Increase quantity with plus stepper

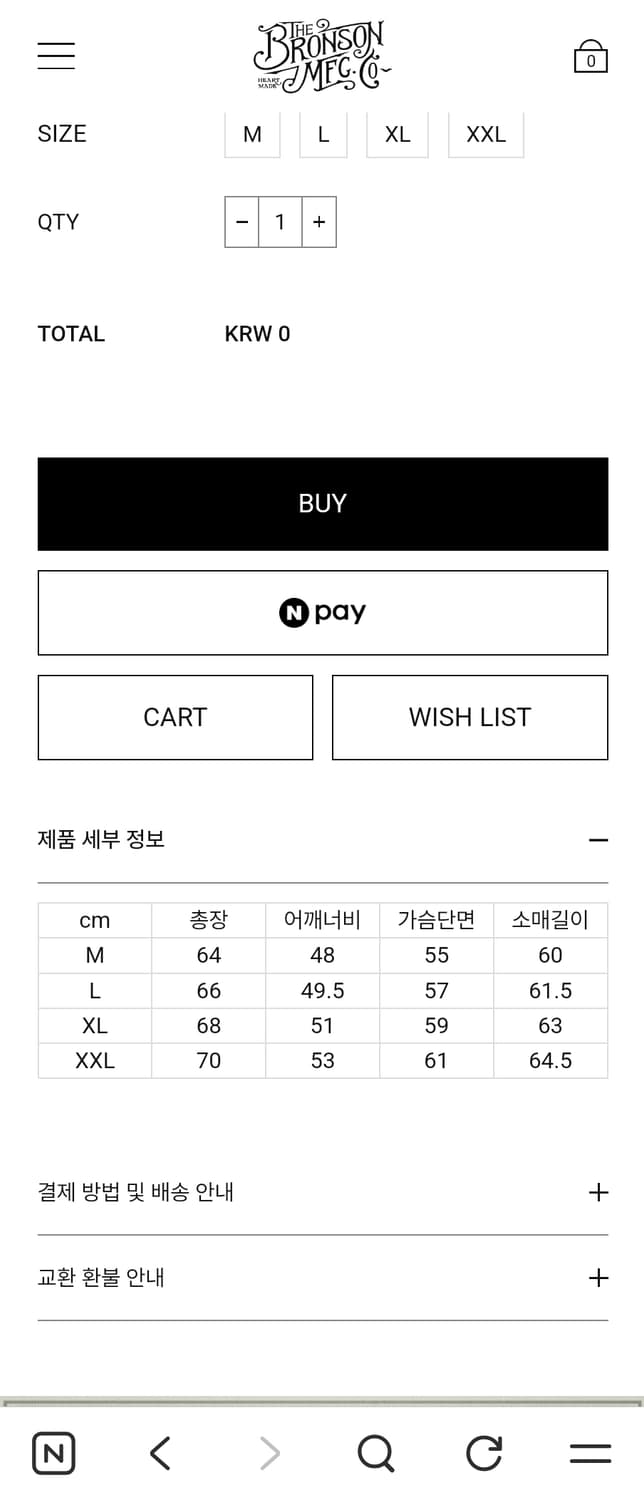click(318, 222)
